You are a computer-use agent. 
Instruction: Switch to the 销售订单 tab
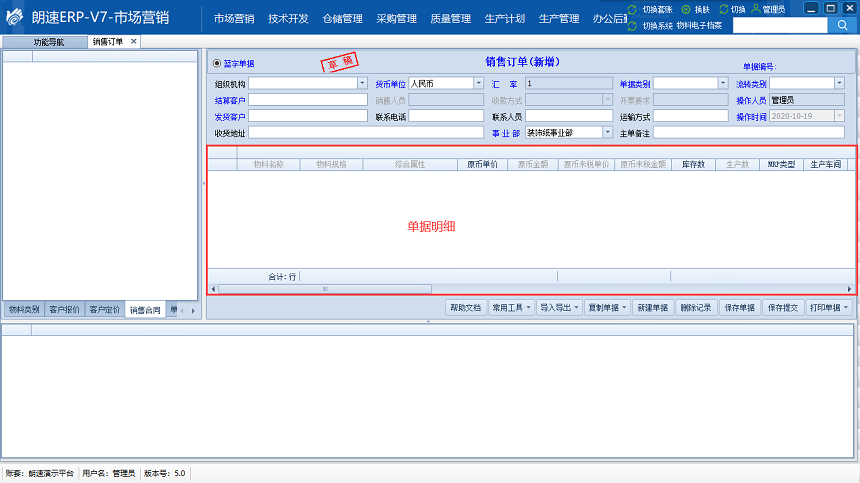108,42
